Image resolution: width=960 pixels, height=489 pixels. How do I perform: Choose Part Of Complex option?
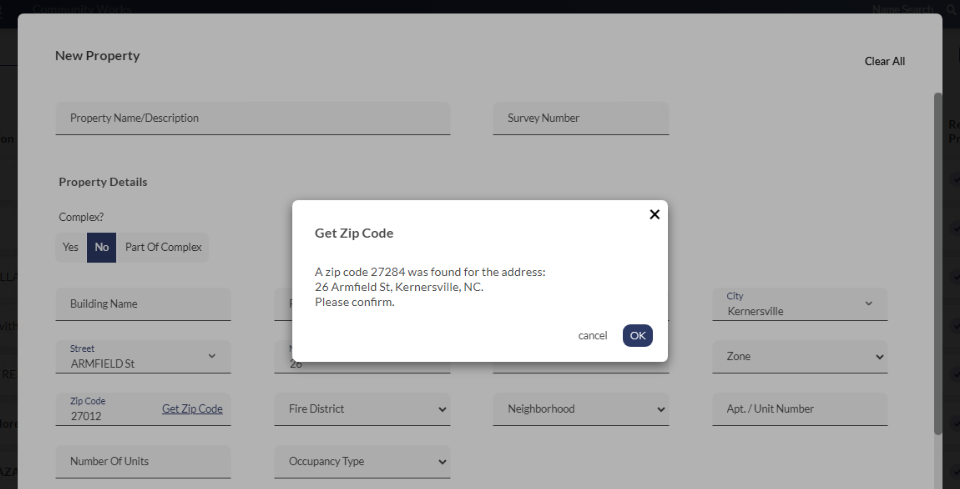pos(163,247)
